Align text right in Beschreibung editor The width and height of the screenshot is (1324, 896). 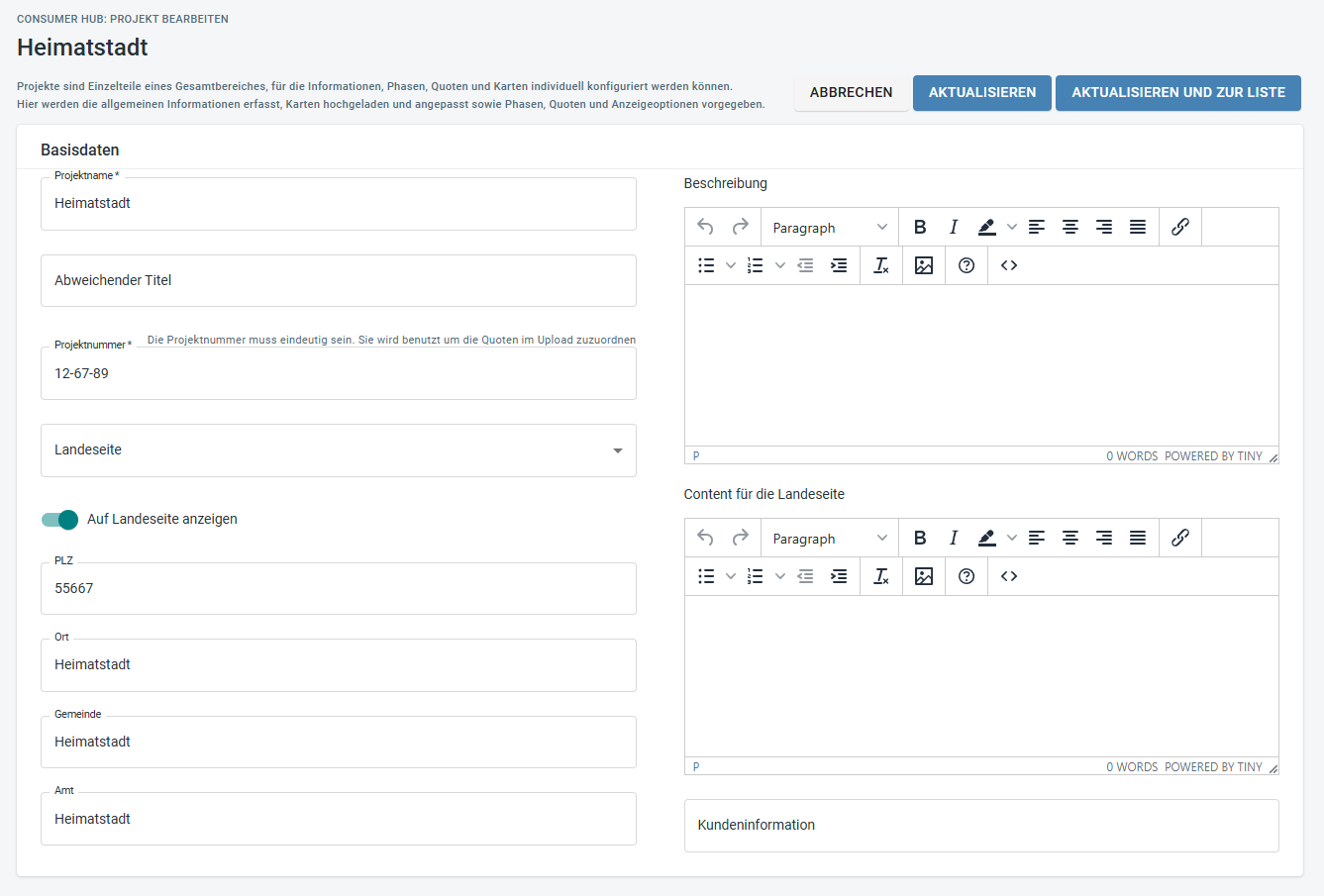click(1104, 227)
